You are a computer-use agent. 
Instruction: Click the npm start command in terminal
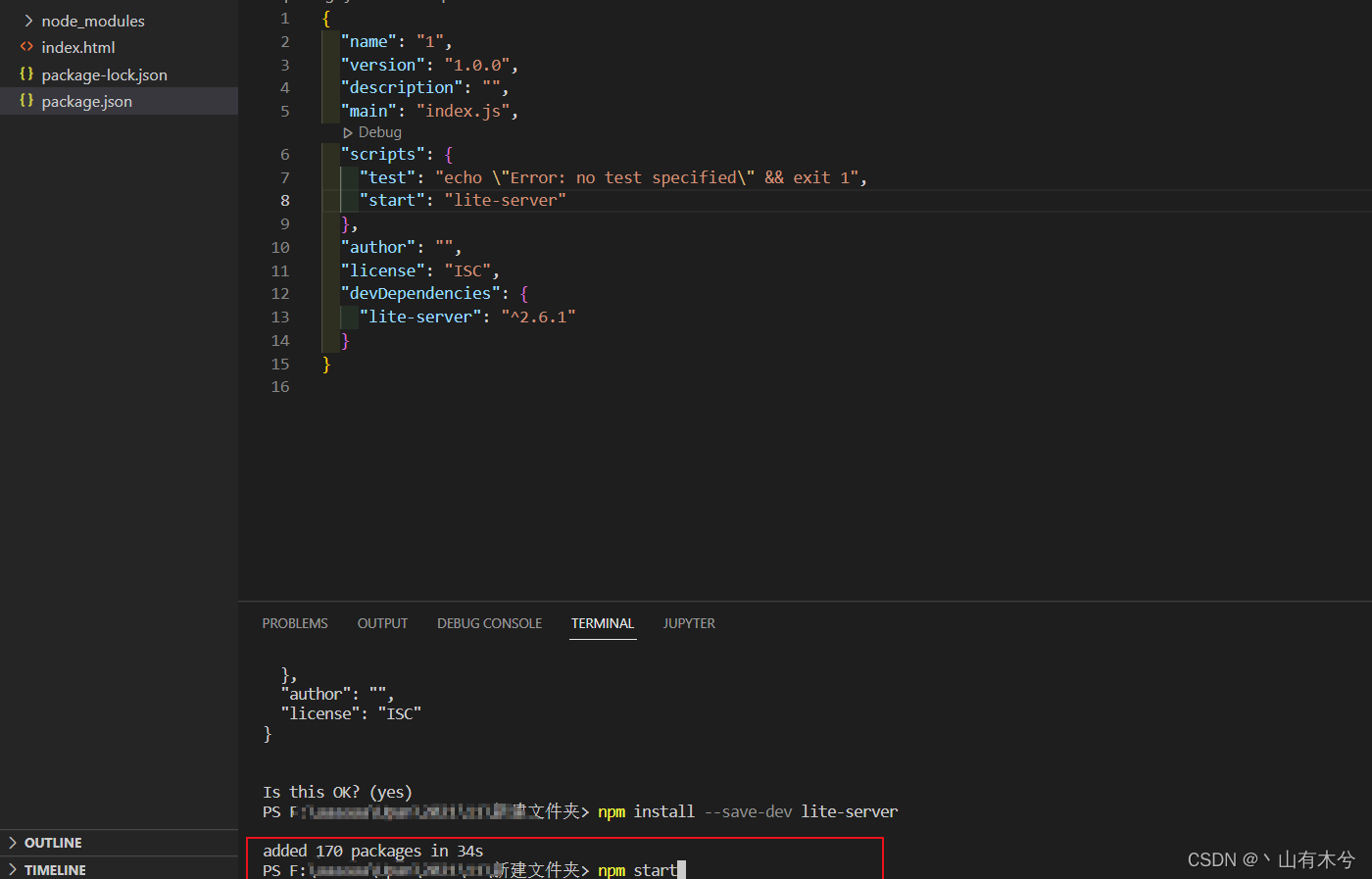click(x=638, y=870)
